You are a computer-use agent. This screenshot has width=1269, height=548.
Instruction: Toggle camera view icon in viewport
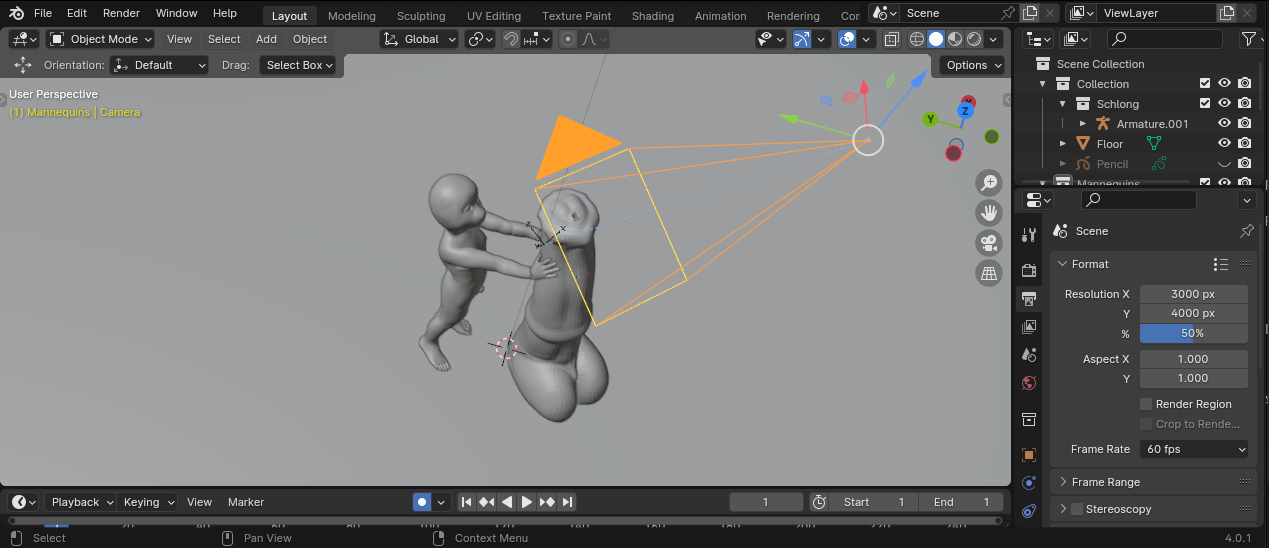coord(989,243)
